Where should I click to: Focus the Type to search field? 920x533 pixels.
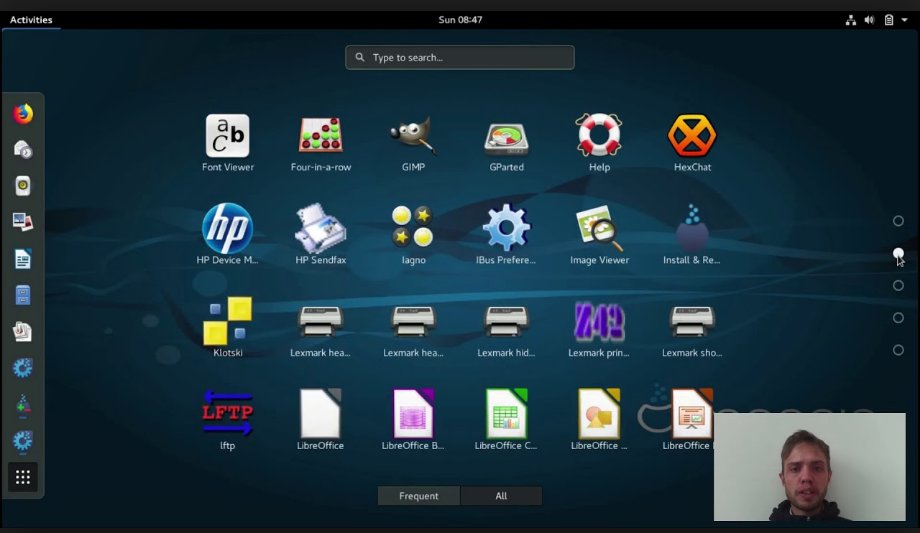click(x=459, y=58)
